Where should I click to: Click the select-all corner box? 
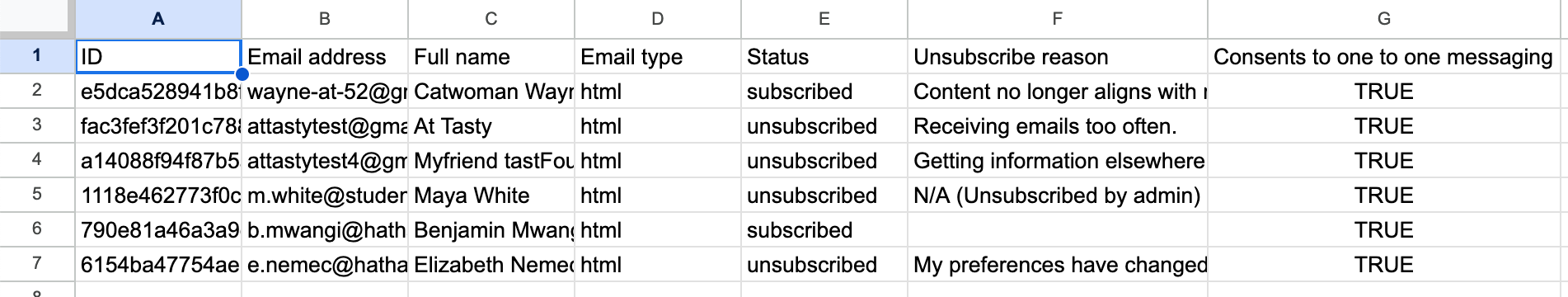click(x=37, y=19)
